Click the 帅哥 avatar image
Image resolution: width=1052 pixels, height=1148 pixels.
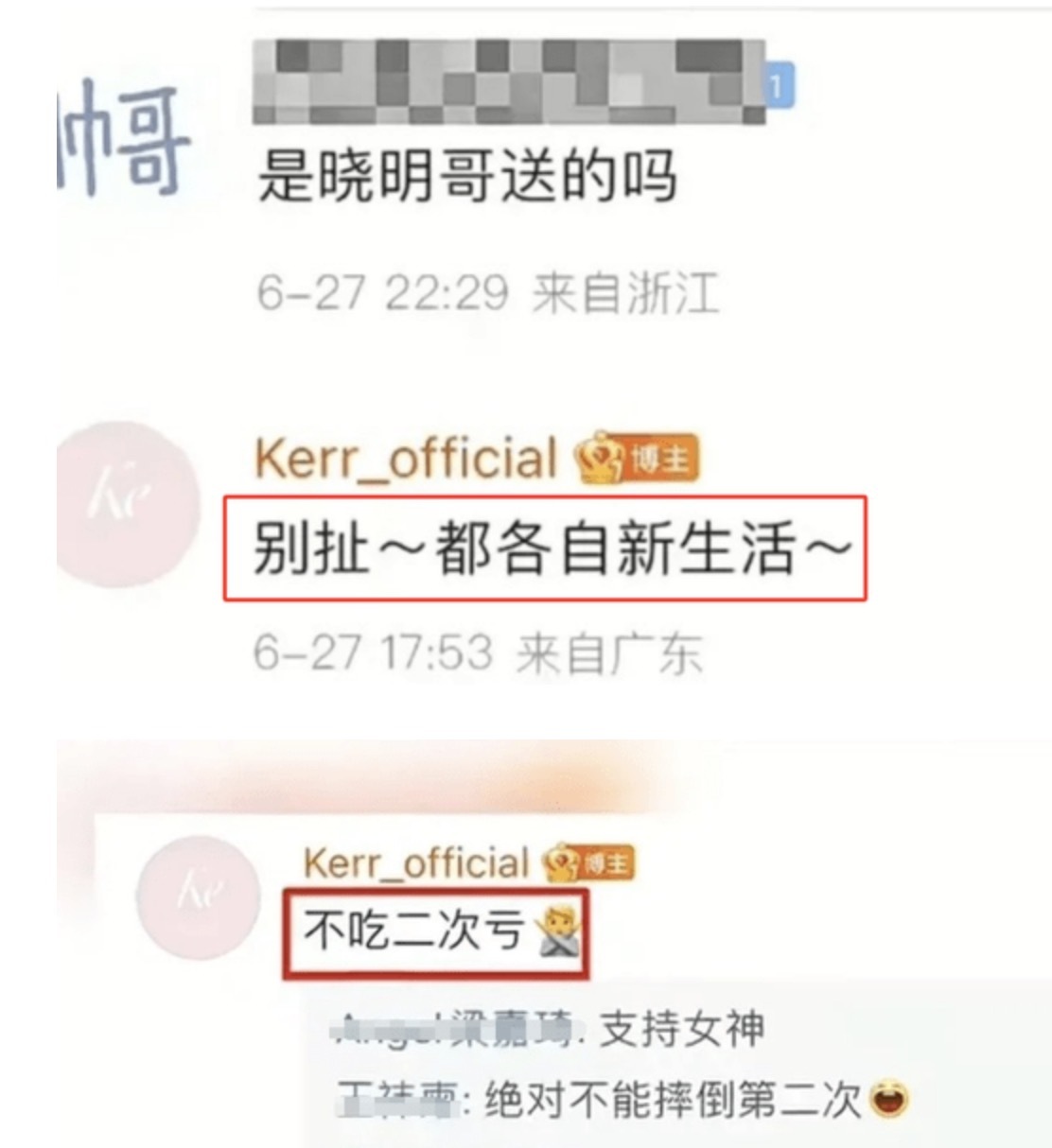[121, 142]
